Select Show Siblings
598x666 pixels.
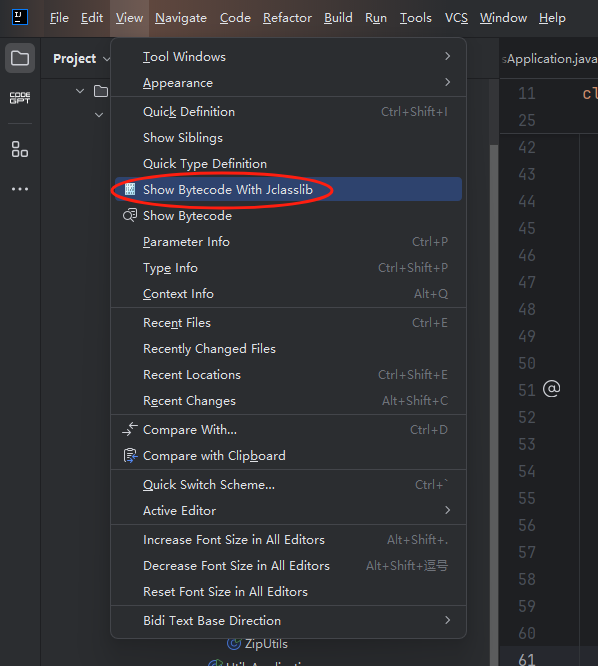[x=288, y=137]
